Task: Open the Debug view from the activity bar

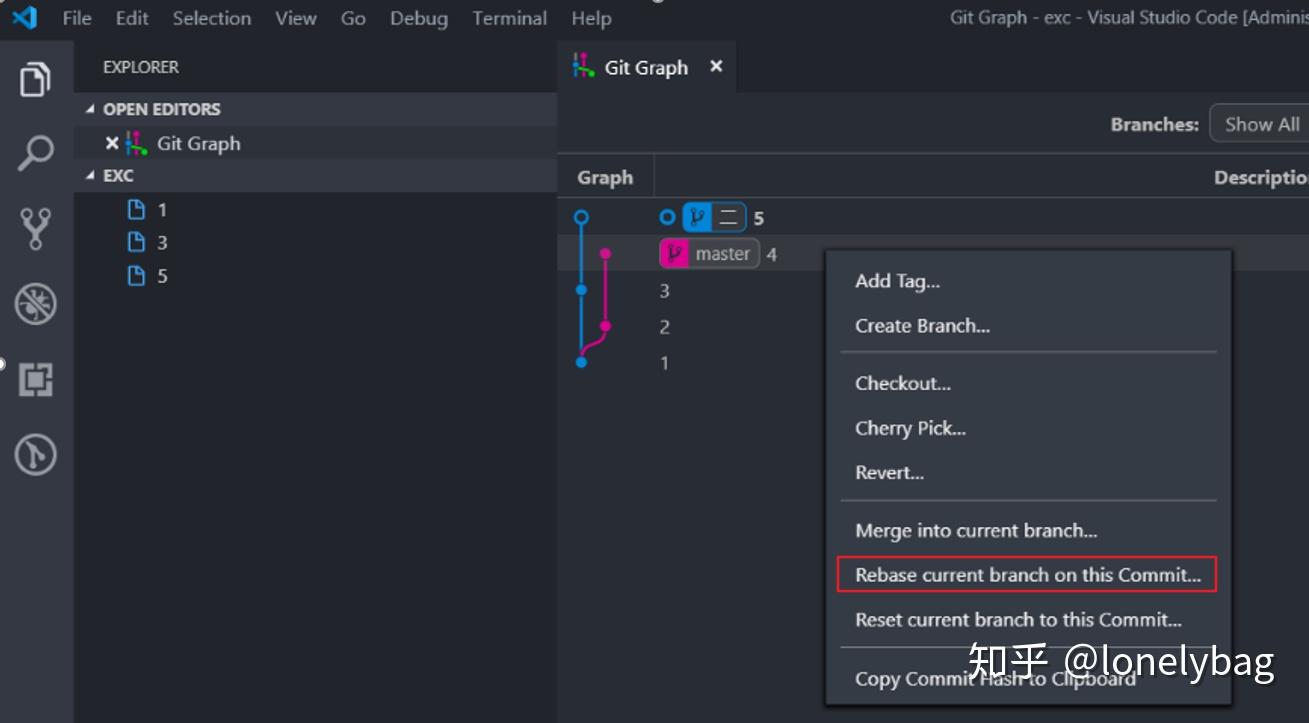Action: point(36,303)
